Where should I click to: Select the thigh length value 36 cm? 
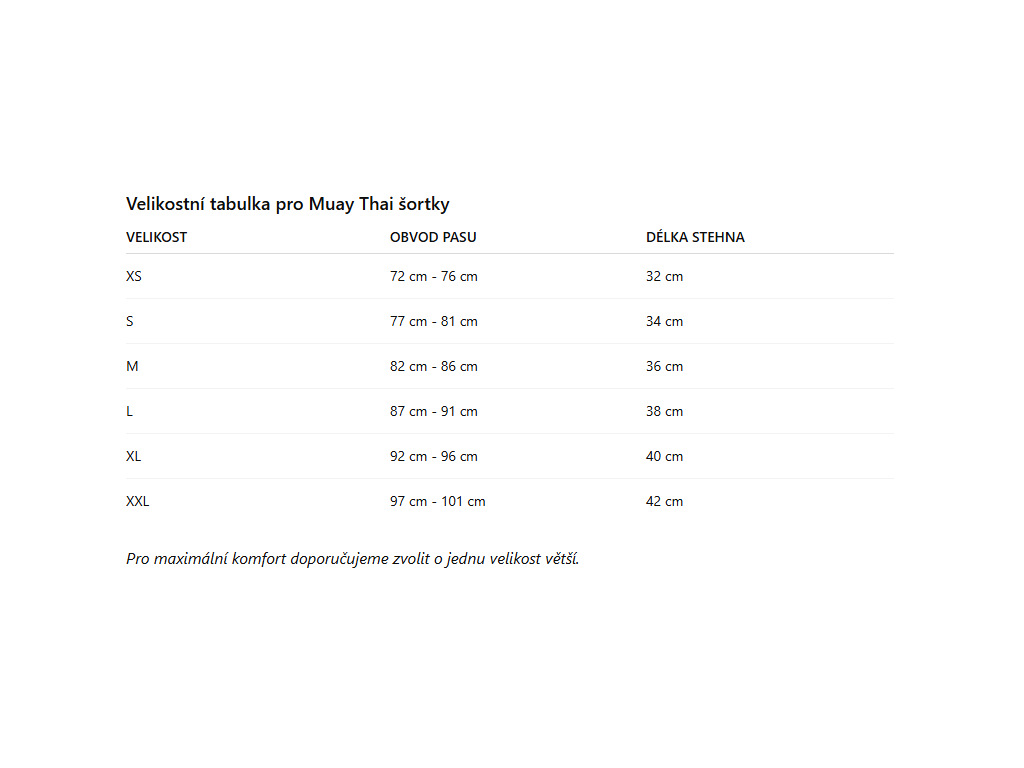pyautogui.click(x=665, y=366)
